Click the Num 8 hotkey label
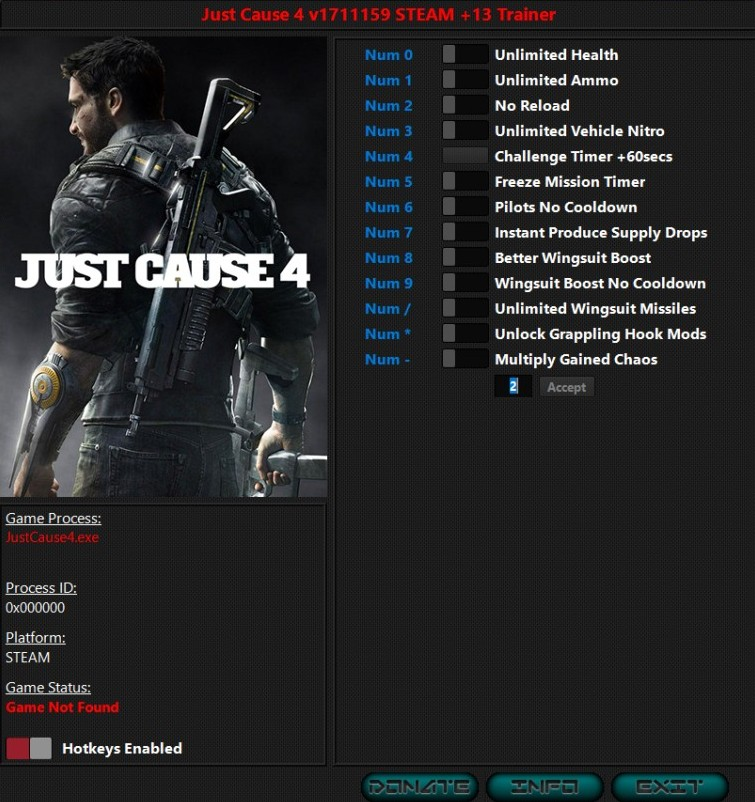The height and width of the screenshot is (802, 755). (x=389, y=258)
